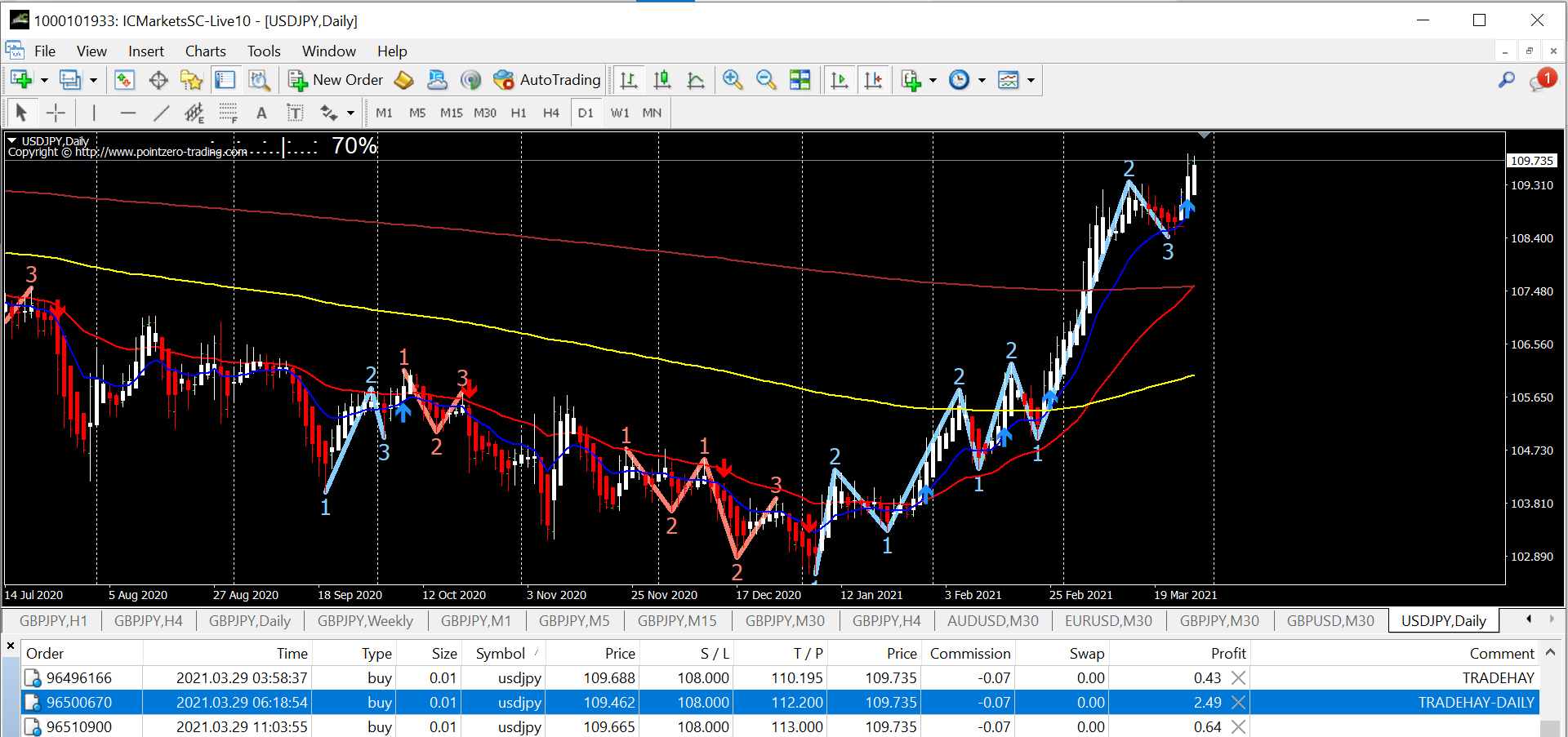Expand the Periods dropdown arrow
This screenshot has height=737, width=1568.
tap(982, 80)
